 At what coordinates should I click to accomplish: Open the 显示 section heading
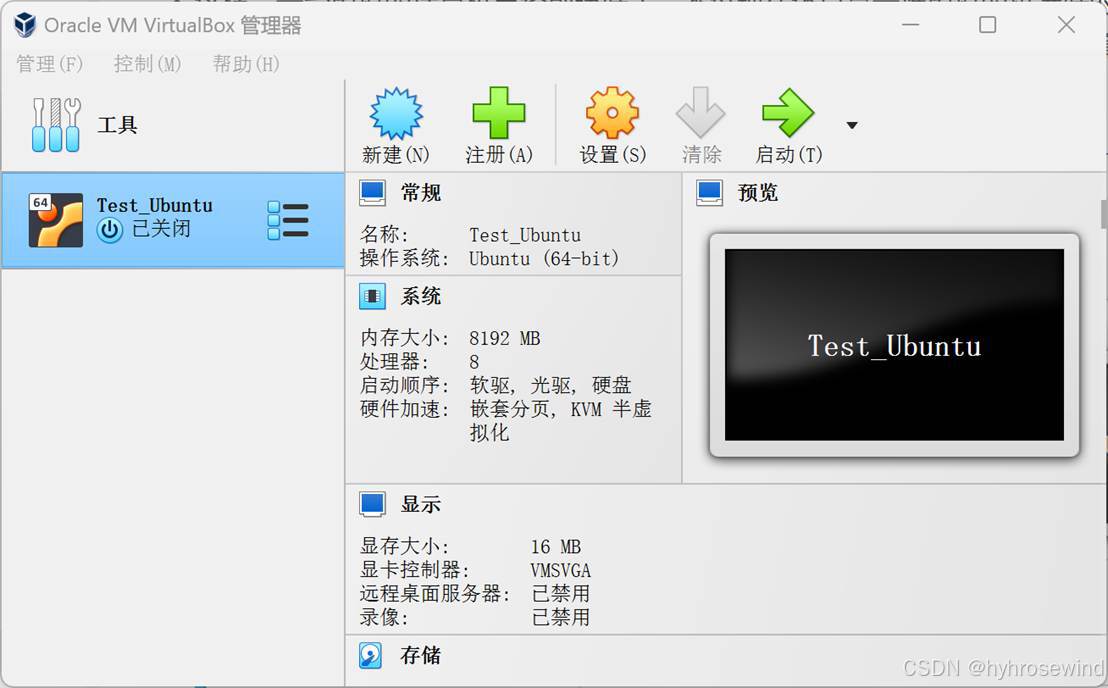(x=421, y=504)
